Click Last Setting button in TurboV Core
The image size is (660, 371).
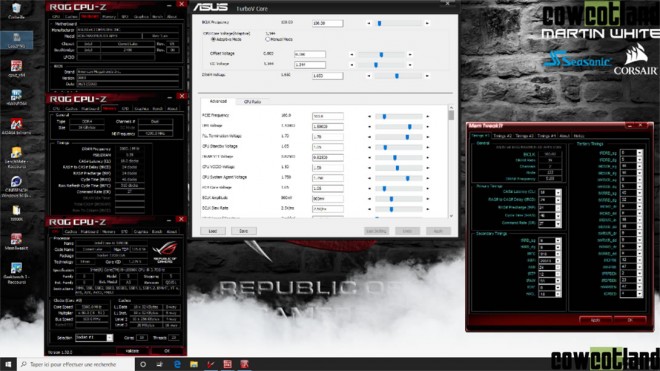376,231
